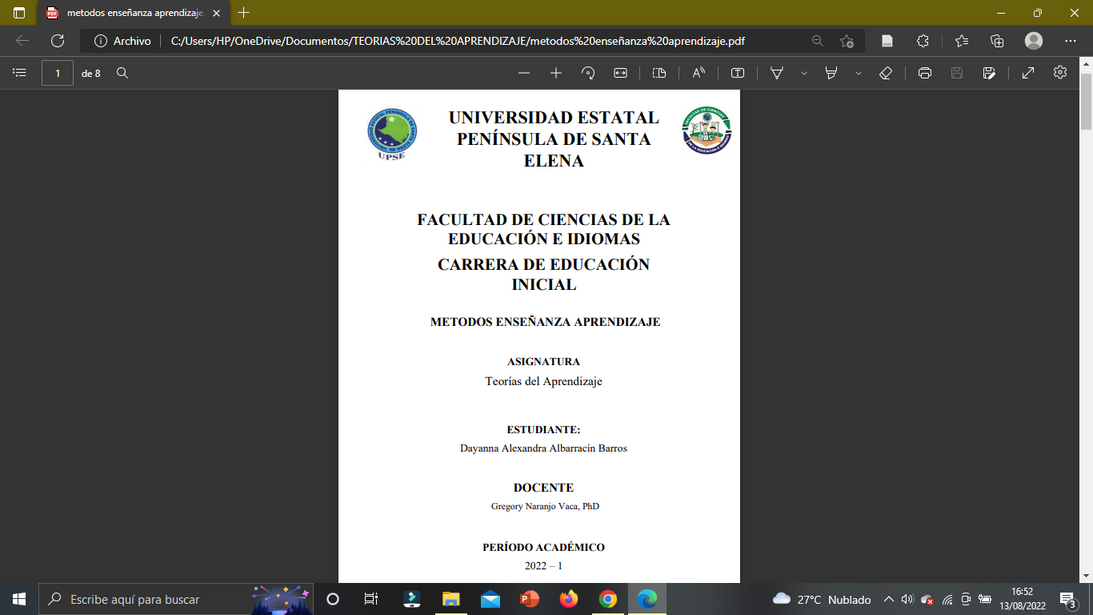Screen dimensions: 1093x615
Task: Open Google Chrome from the taskbar
Action: pyautogui.click(x=608, y=599)
